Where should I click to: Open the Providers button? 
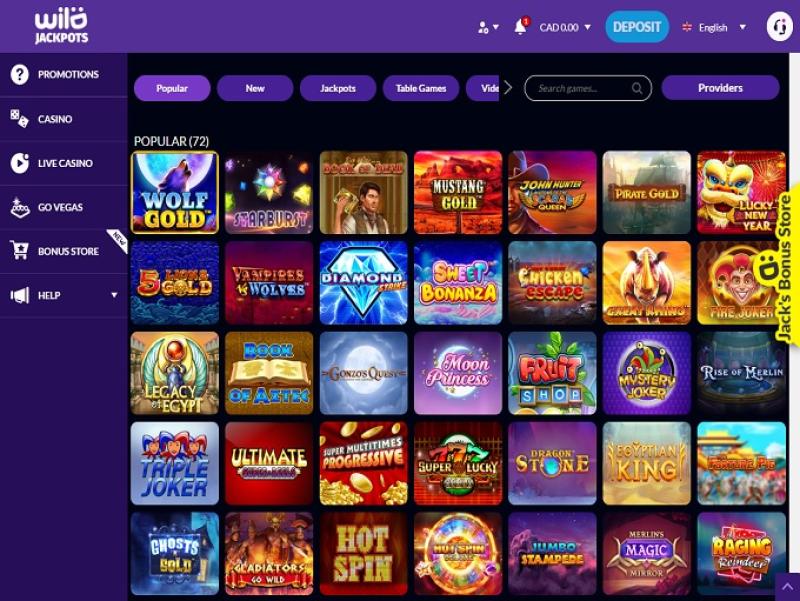[x=720, y=88]
